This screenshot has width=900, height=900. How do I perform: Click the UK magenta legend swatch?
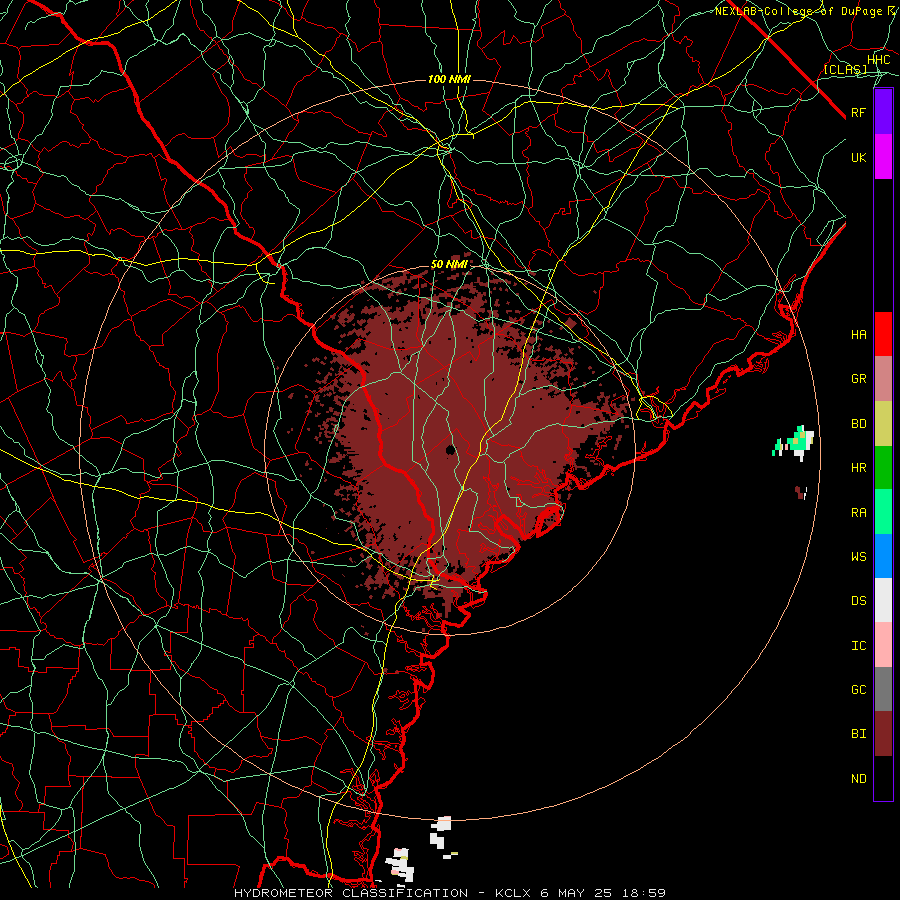[x=883, y=157]
